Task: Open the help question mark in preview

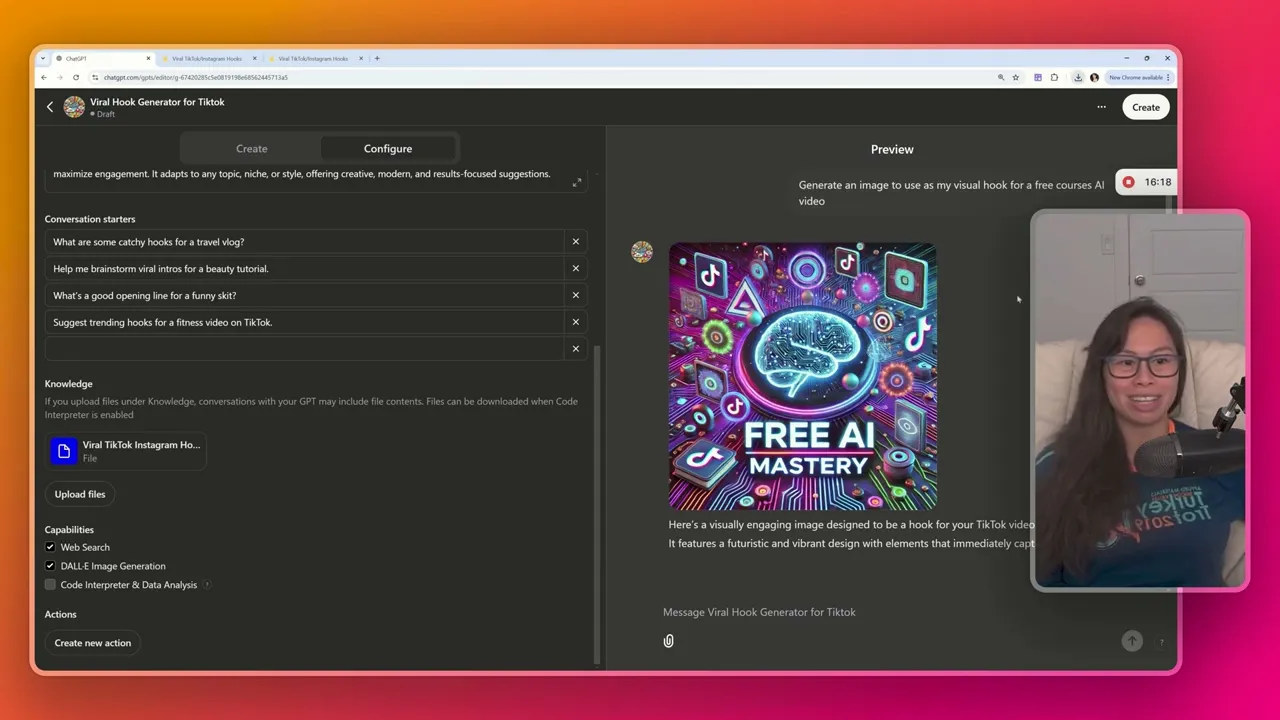Action: [1161, 642]
